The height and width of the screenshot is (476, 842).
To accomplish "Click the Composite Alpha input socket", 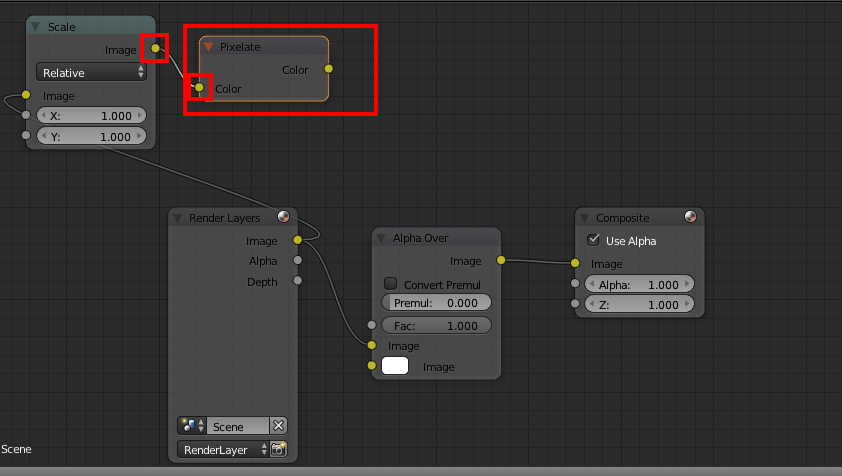I will [575, 283].
